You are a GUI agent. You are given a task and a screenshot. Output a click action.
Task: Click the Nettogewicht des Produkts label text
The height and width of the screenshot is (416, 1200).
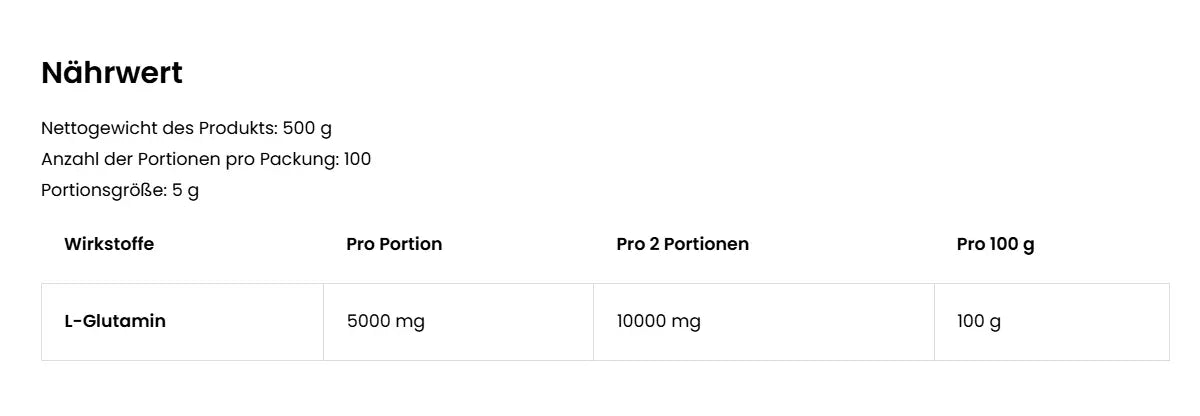[158, 128]
